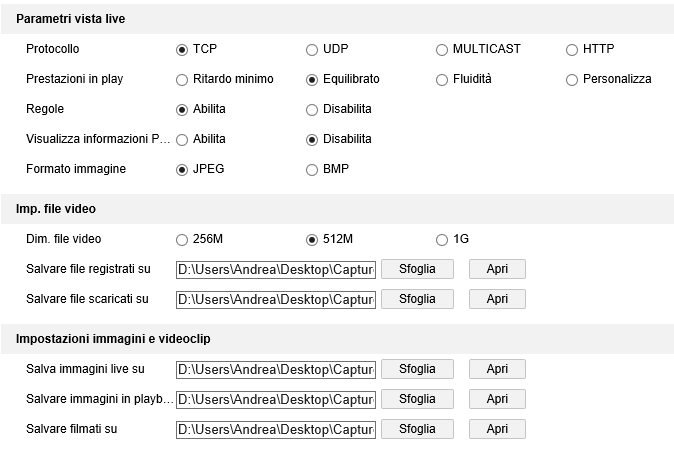The image size is (674, 457).
Task: Click Sfoglia for Salvare immagini in playback
Action: [x=417, y=399]
